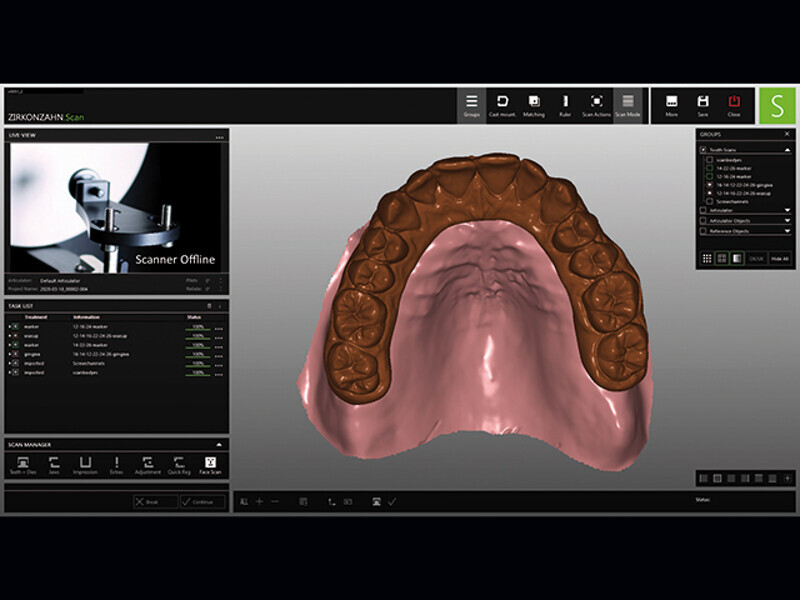800x600 pixels.
Task: Open Scan Actions in the toolbar
Action: click(x=596, y=105)
